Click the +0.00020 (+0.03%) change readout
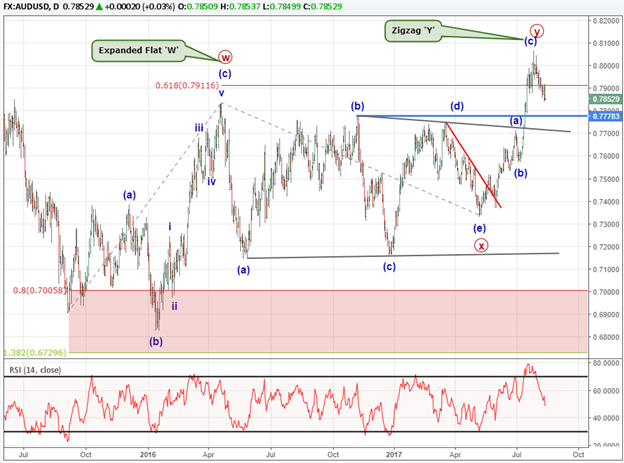Viewport: 624px width, 463px height. coord(140,6)
